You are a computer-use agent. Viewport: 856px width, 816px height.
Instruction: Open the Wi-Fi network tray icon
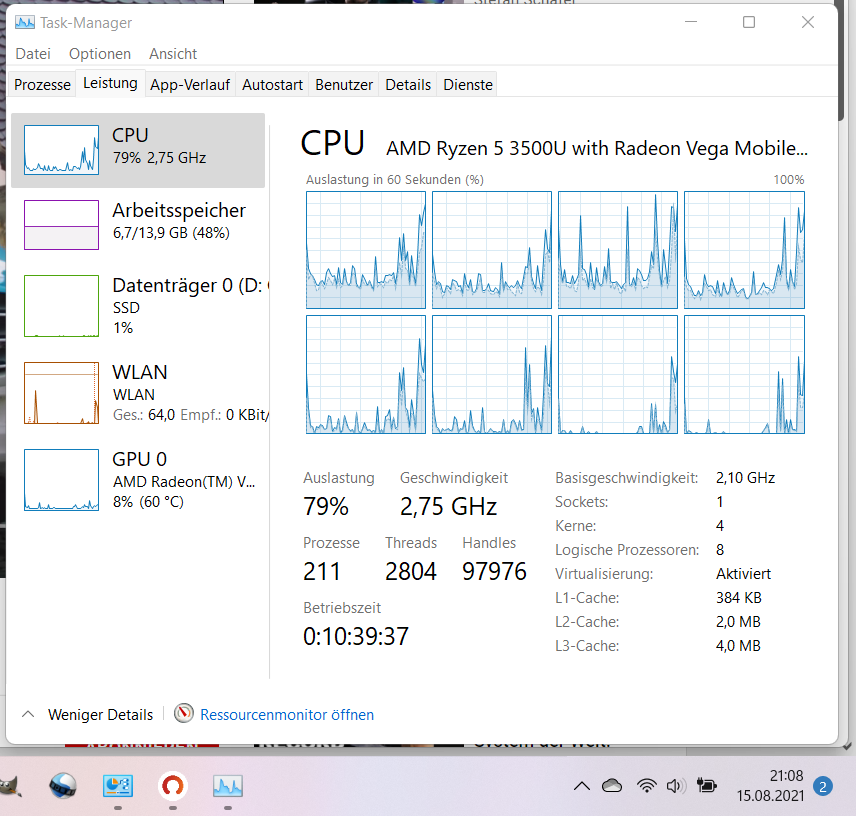(646, 787)
